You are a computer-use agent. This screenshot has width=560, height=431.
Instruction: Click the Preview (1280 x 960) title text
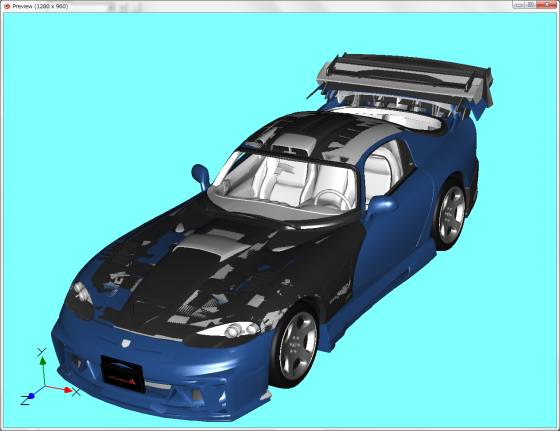point(40,6)
